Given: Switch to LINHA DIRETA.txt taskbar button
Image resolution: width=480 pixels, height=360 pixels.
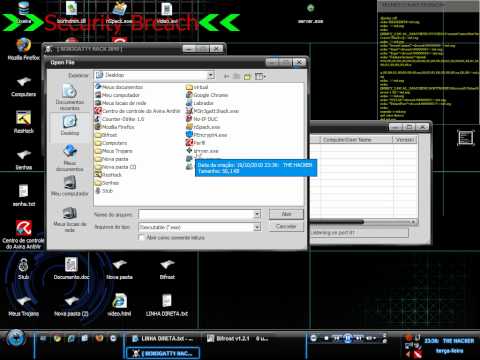Looking at the screenshot, I should click(x=163, y=339).
